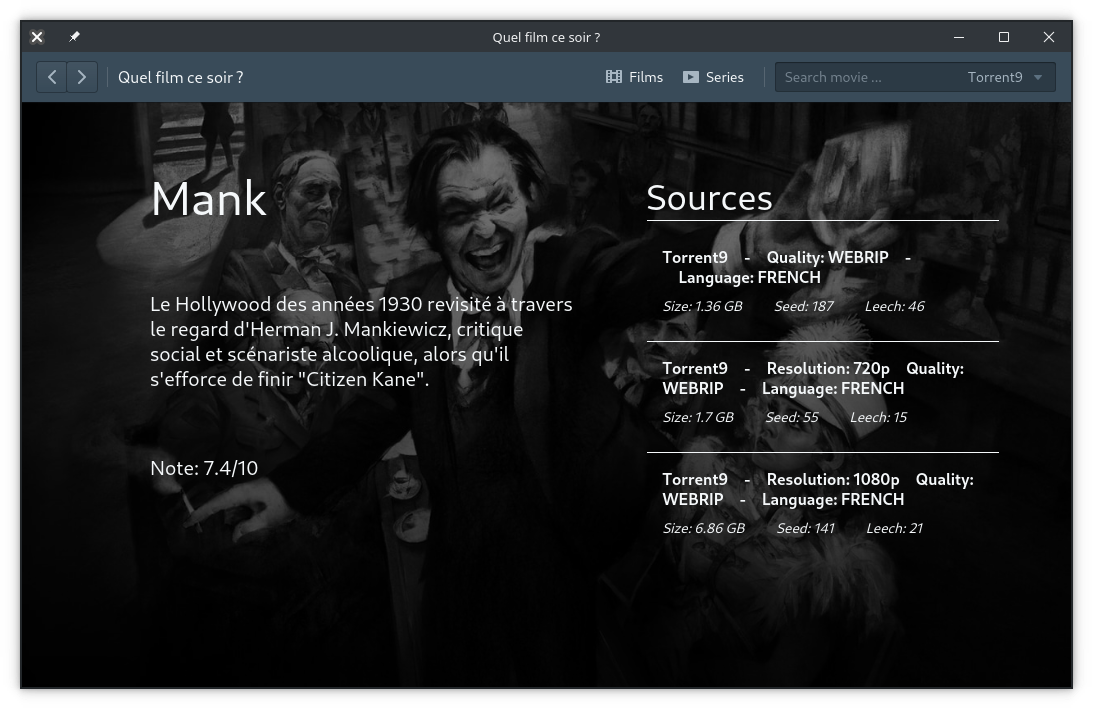This screenshot has height=709, width=1093.
Task: Select the 1.36 GB WEBRIP FRENCH source
Action: (x=823, y=282)
